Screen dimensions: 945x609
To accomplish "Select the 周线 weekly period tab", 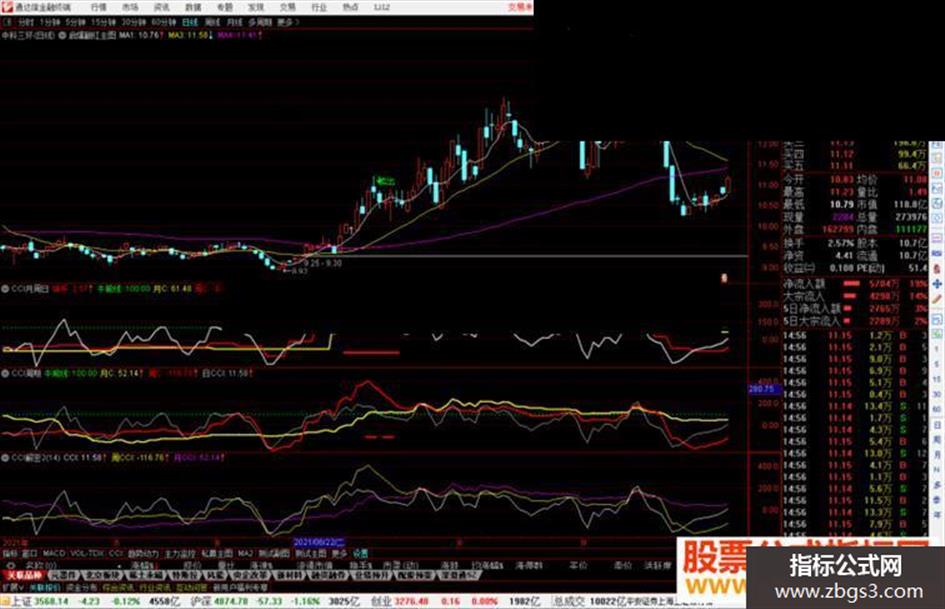I will (212, 22).
